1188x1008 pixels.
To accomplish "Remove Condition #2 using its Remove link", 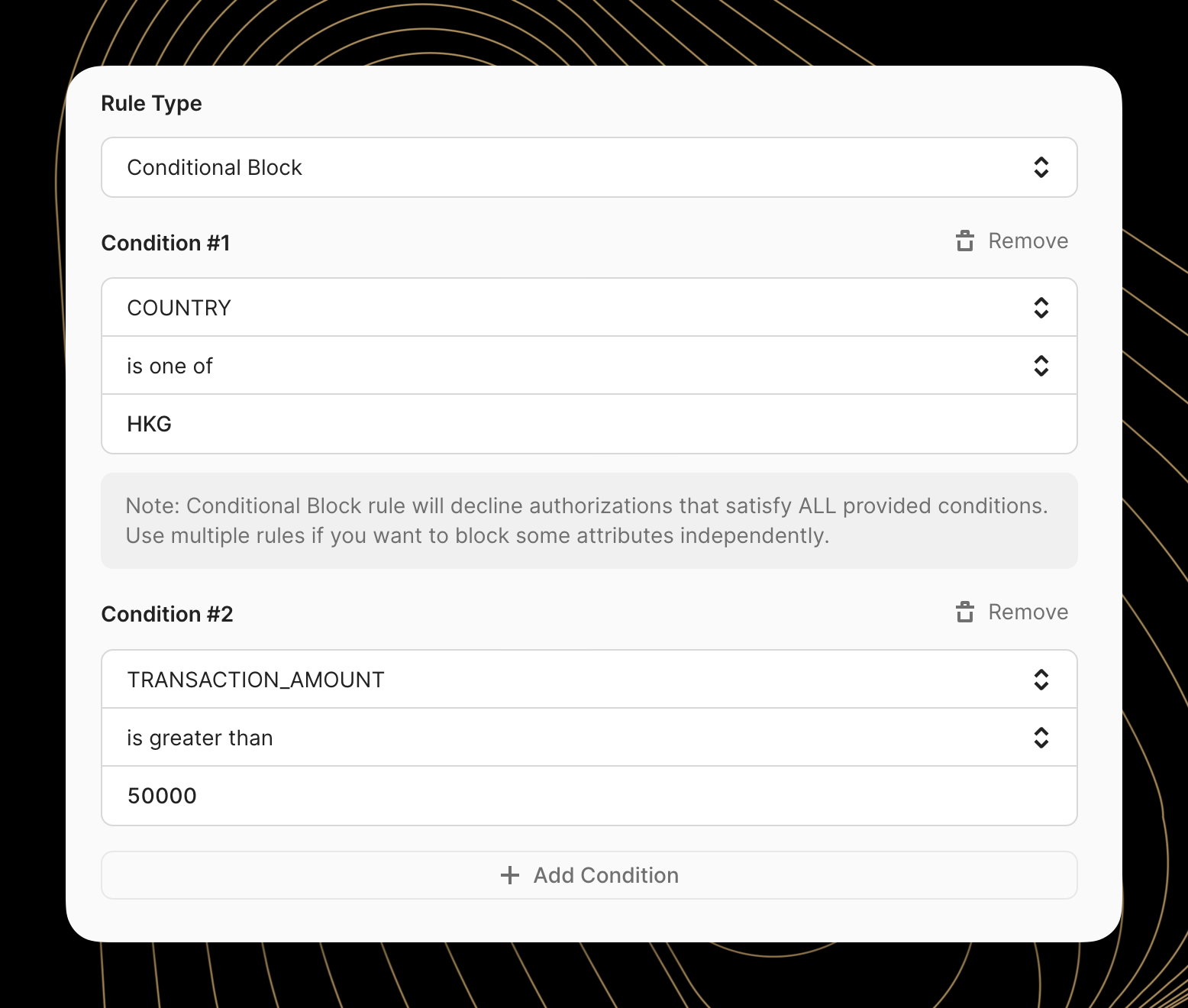I will [1028, 612].
